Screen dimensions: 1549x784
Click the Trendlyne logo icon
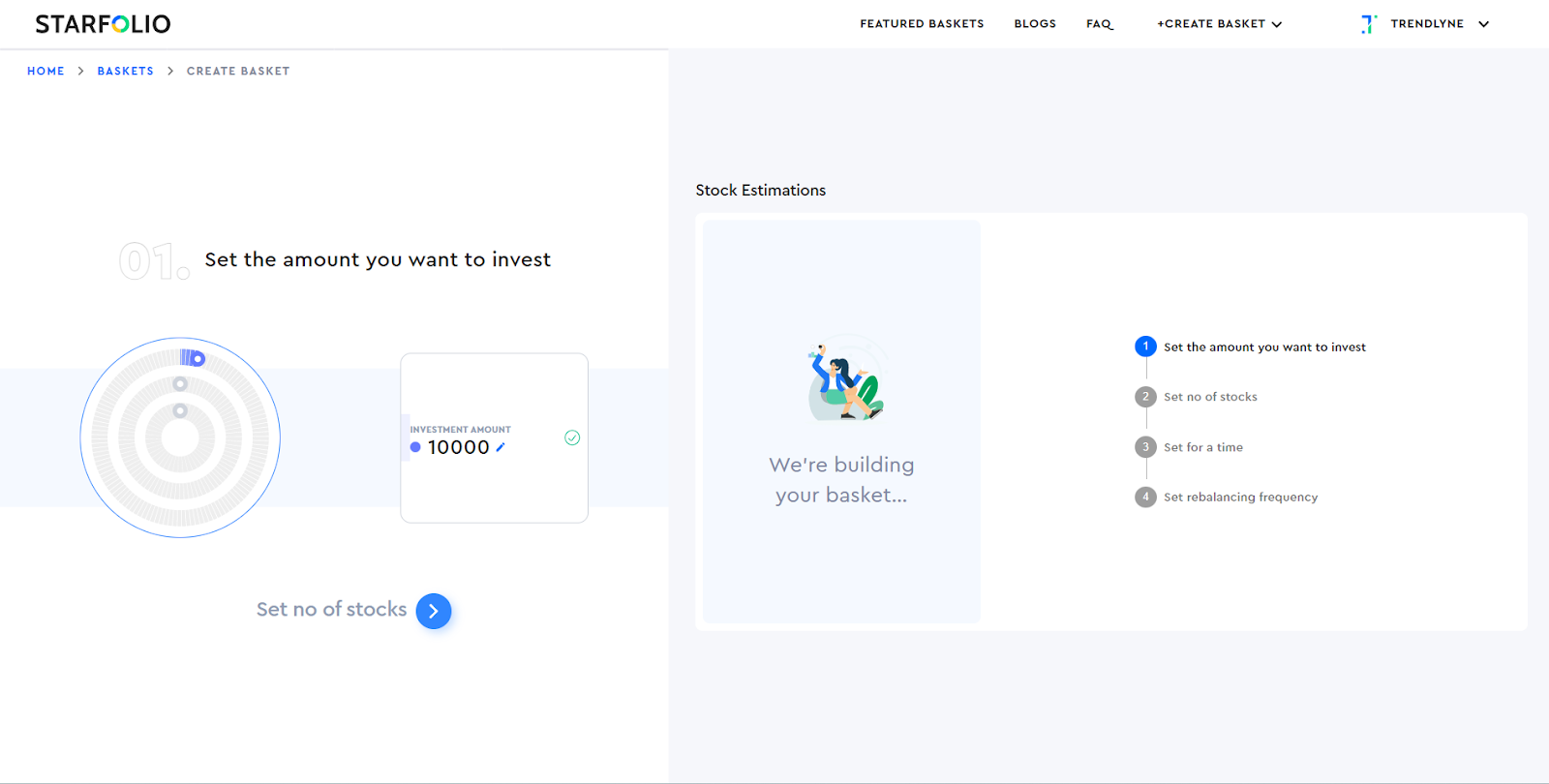pyautogui.click(x=1369, y=24)
